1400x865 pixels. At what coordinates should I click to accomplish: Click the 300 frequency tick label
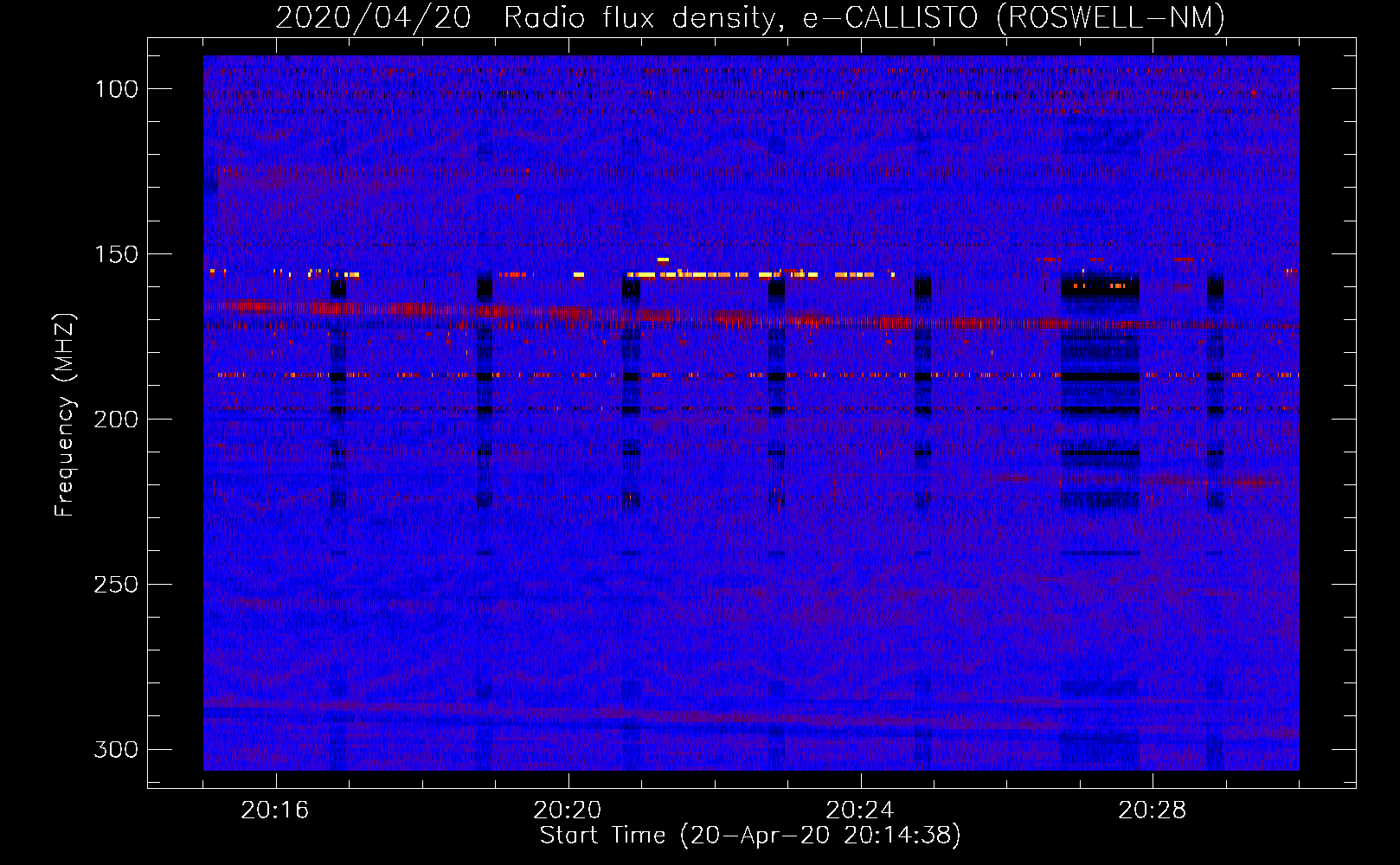pos(116,749)
